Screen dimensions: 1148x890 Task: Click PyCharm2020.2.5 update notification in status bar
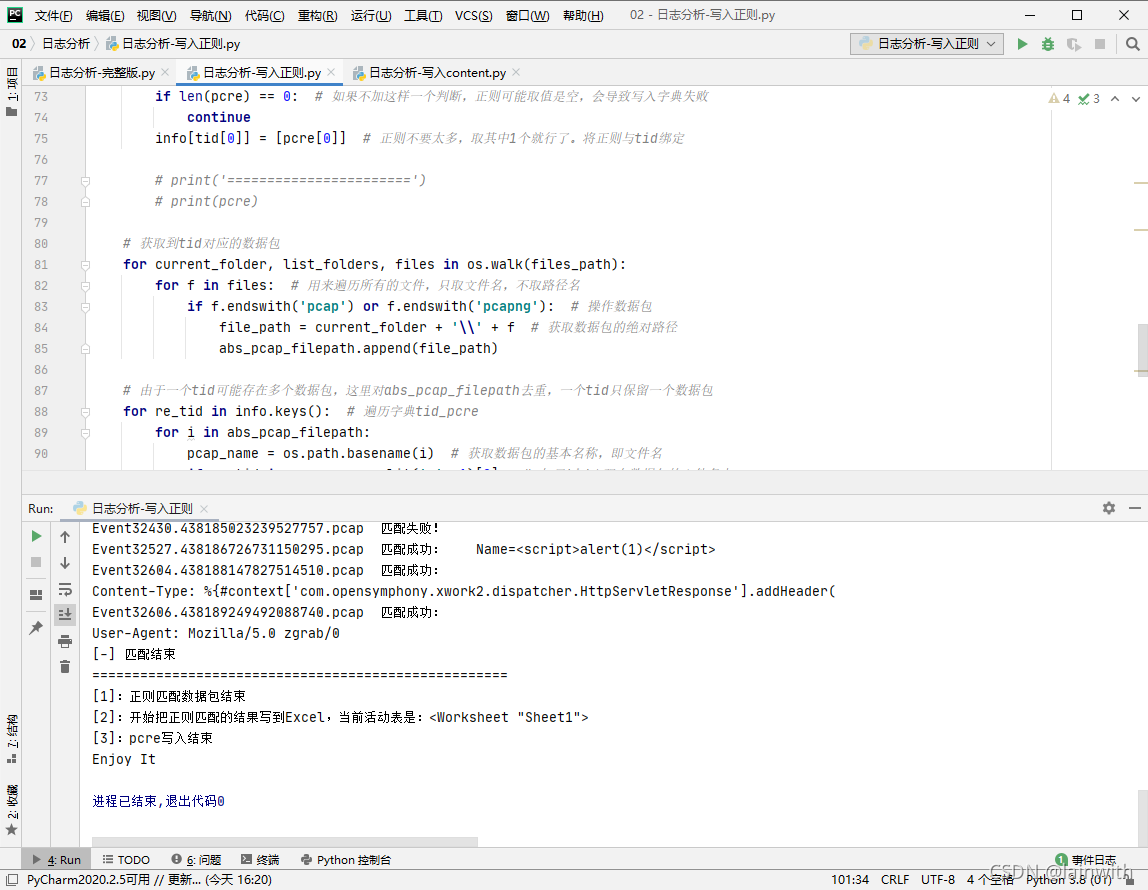click(149, 880)
